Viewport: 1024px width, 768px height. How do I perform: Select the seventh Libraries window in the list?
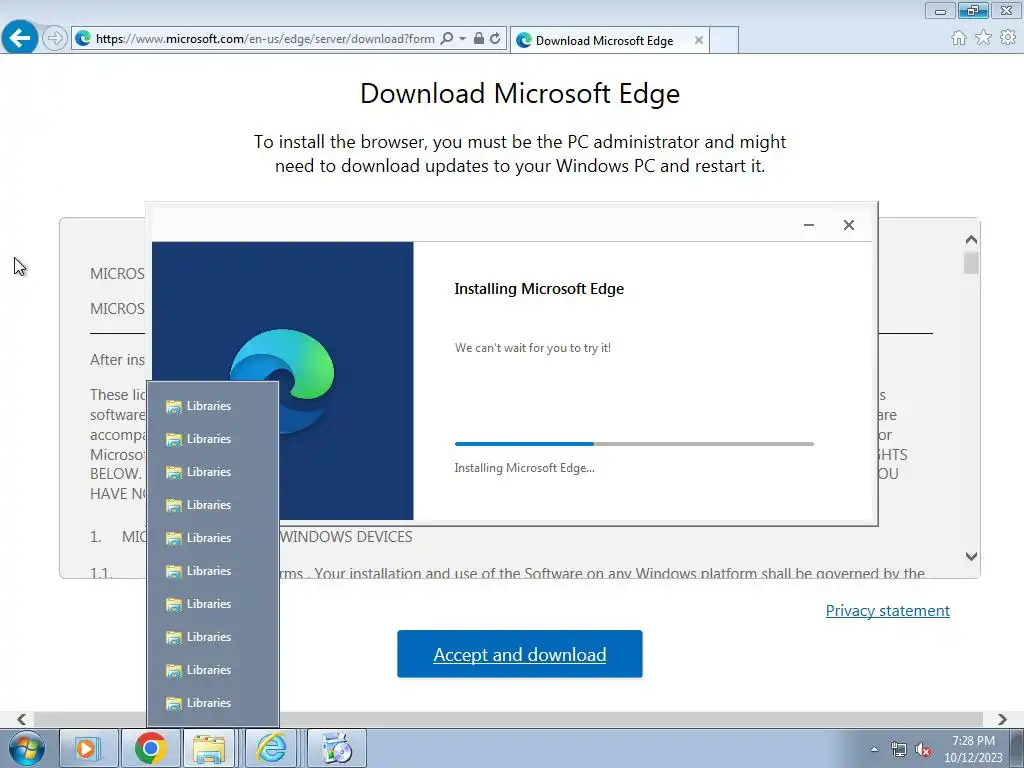click(x=213, y=604)
